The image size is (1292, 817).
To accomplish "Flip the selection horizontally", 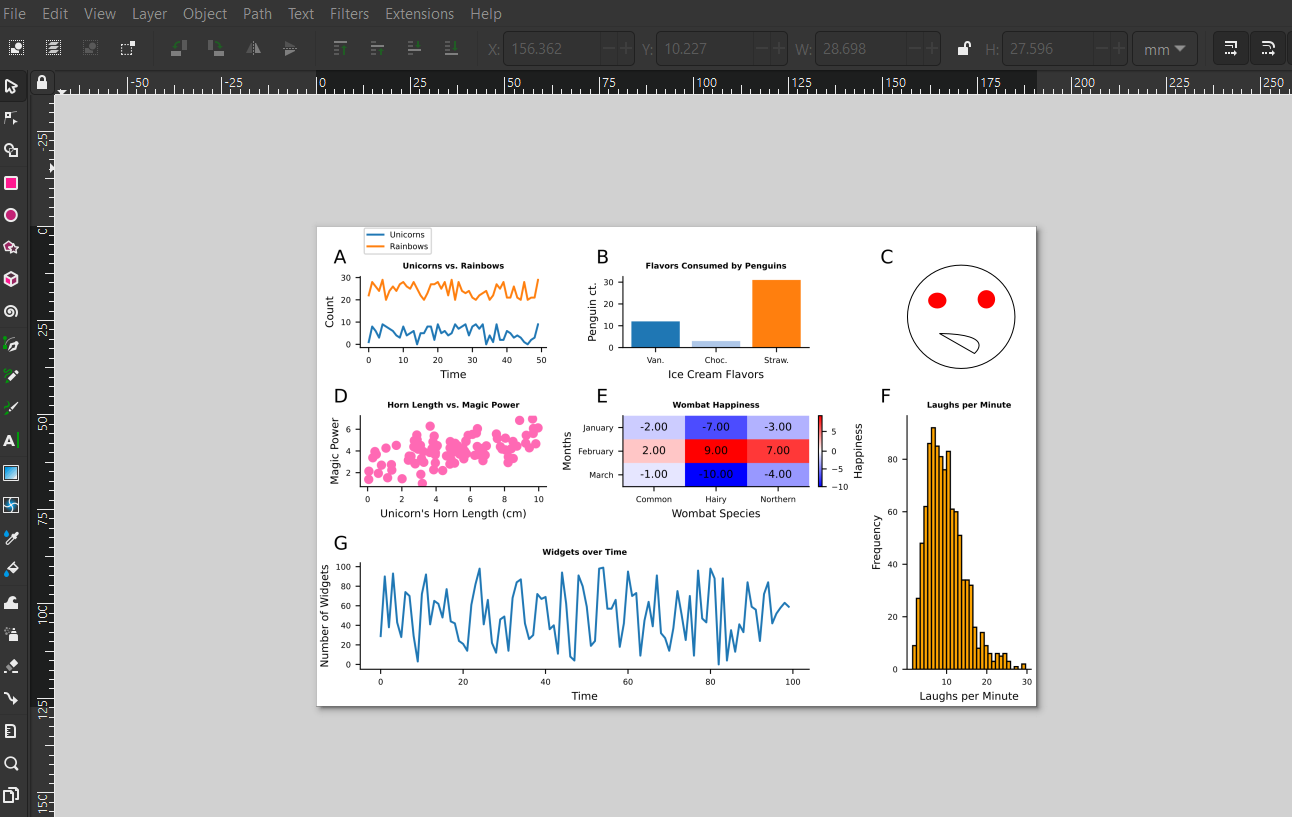I will point(254,48).
